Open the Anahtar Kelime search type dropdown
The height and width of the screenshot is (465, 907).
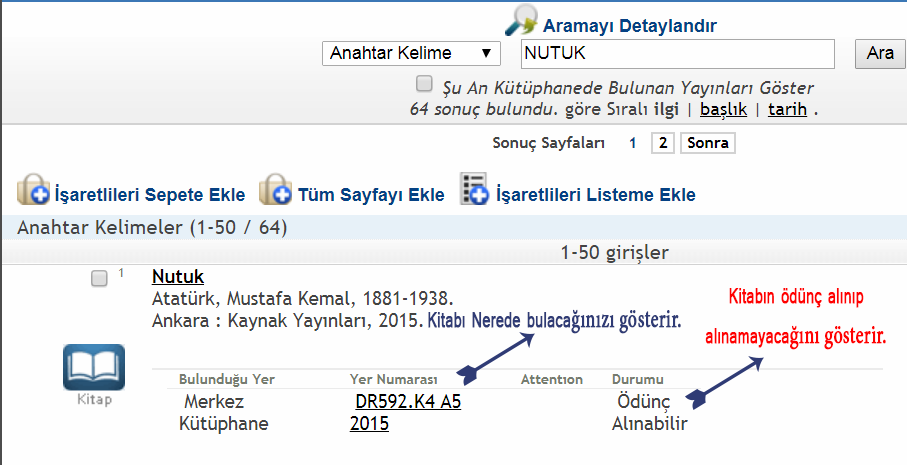click(411, 53)
